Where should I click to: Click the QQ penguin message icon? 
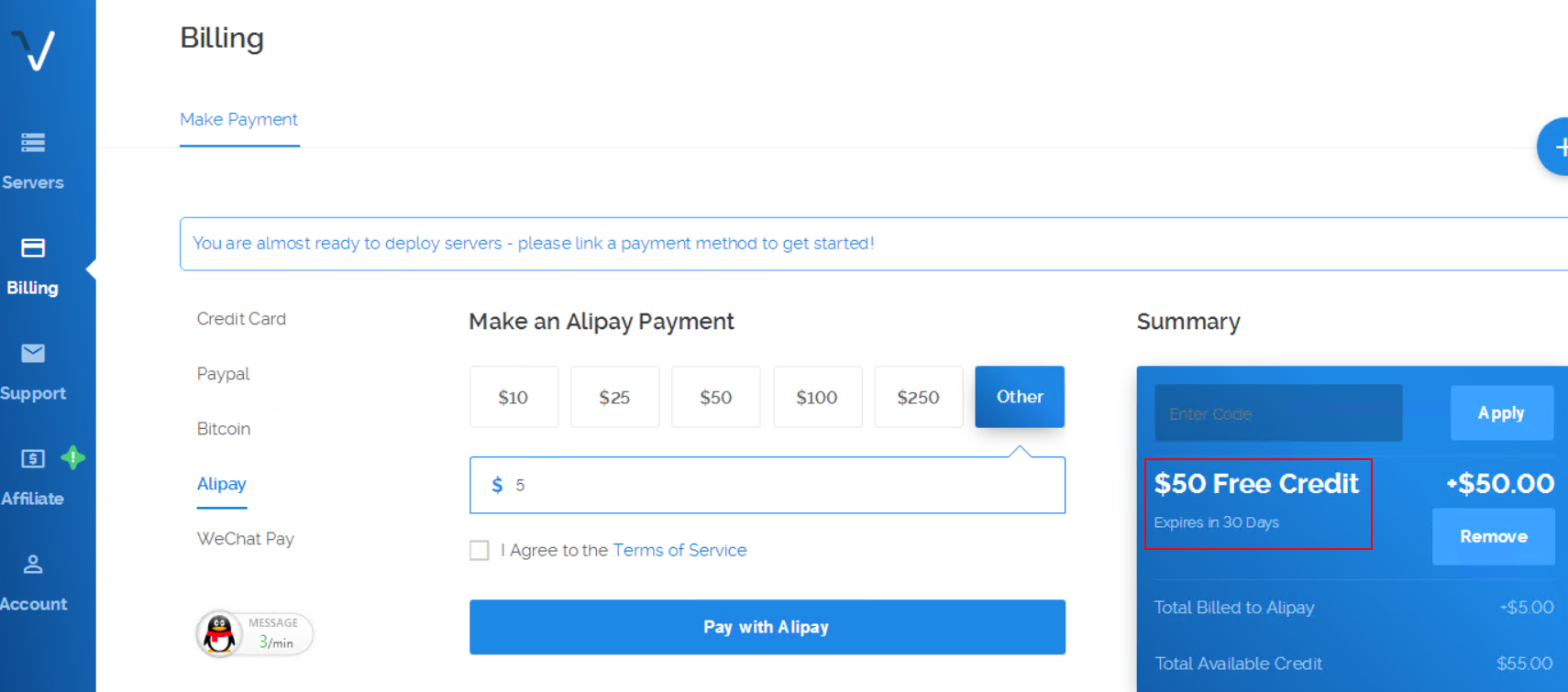tap(220, 633)
